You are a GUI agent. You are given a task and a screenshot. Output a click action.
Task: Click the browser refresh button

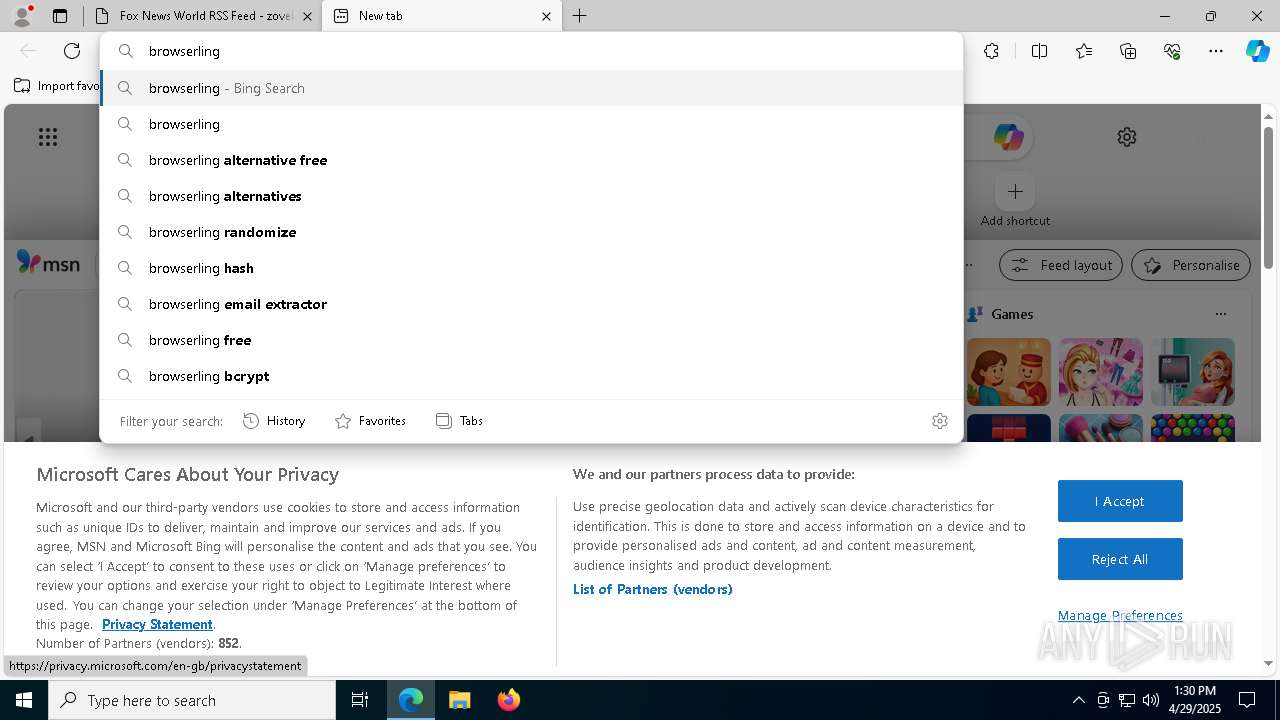click(72, 51)
